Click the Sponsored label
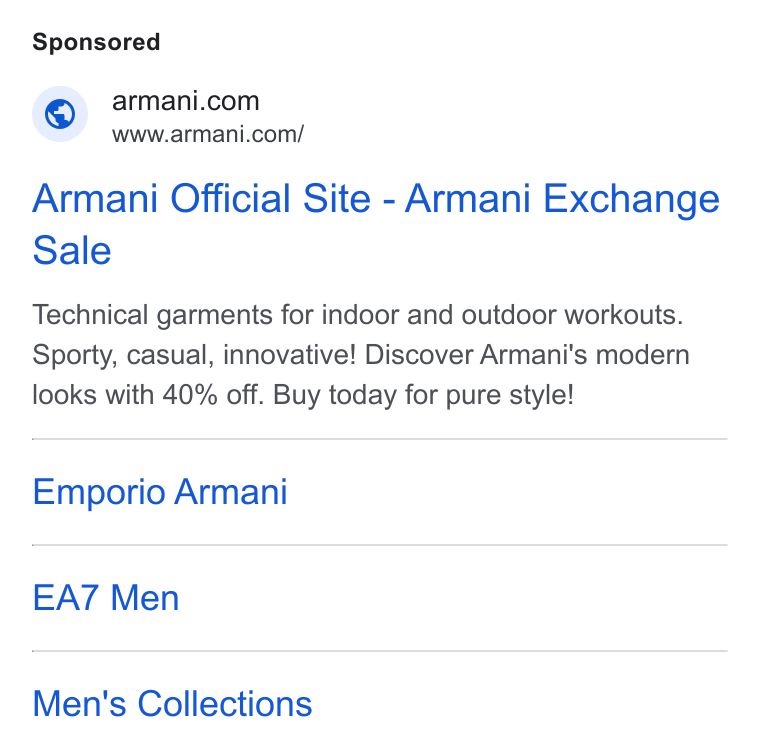 pos(96,42)
